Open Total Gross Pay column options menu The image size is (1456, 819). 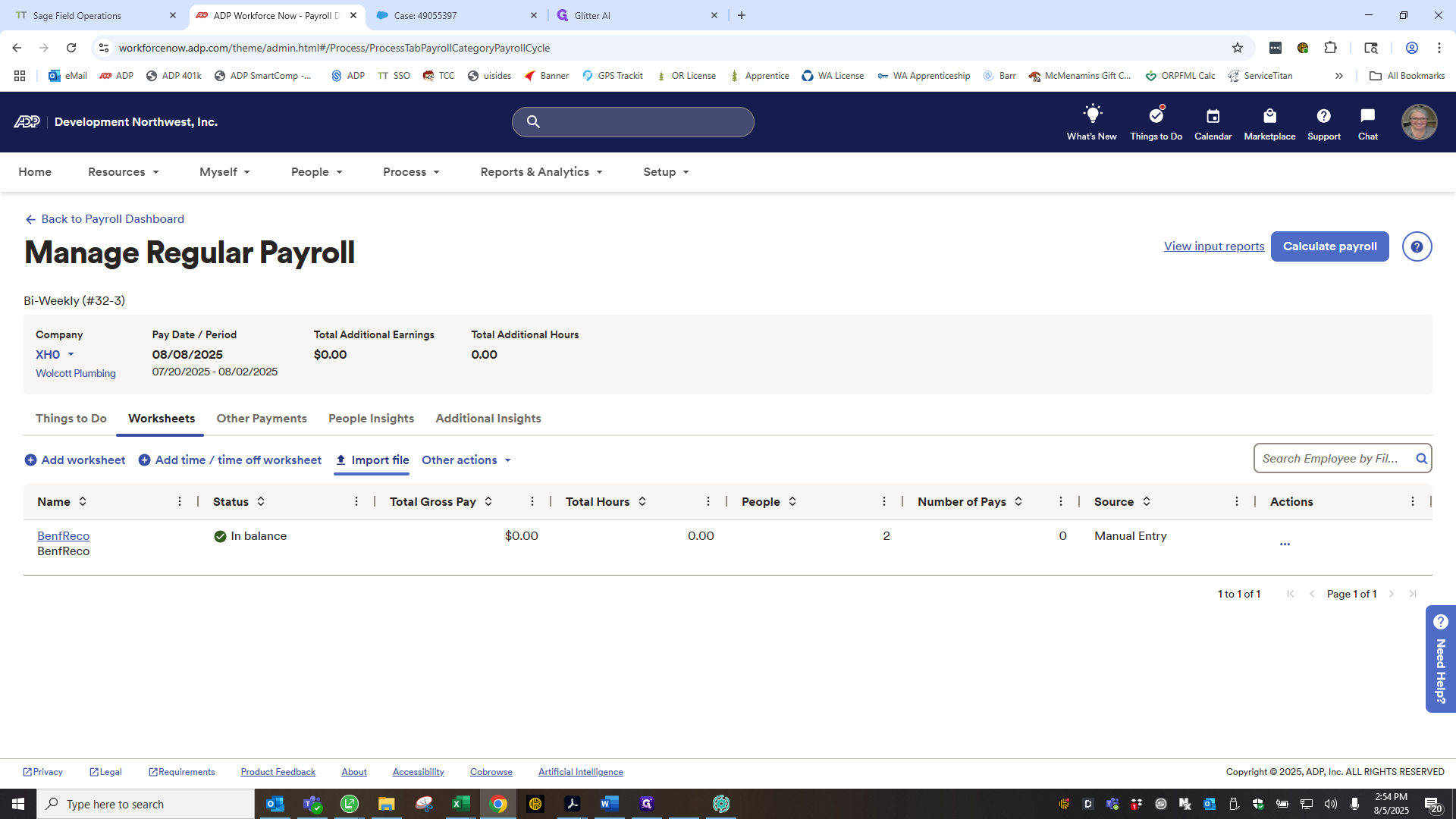[x=532, y=501]
